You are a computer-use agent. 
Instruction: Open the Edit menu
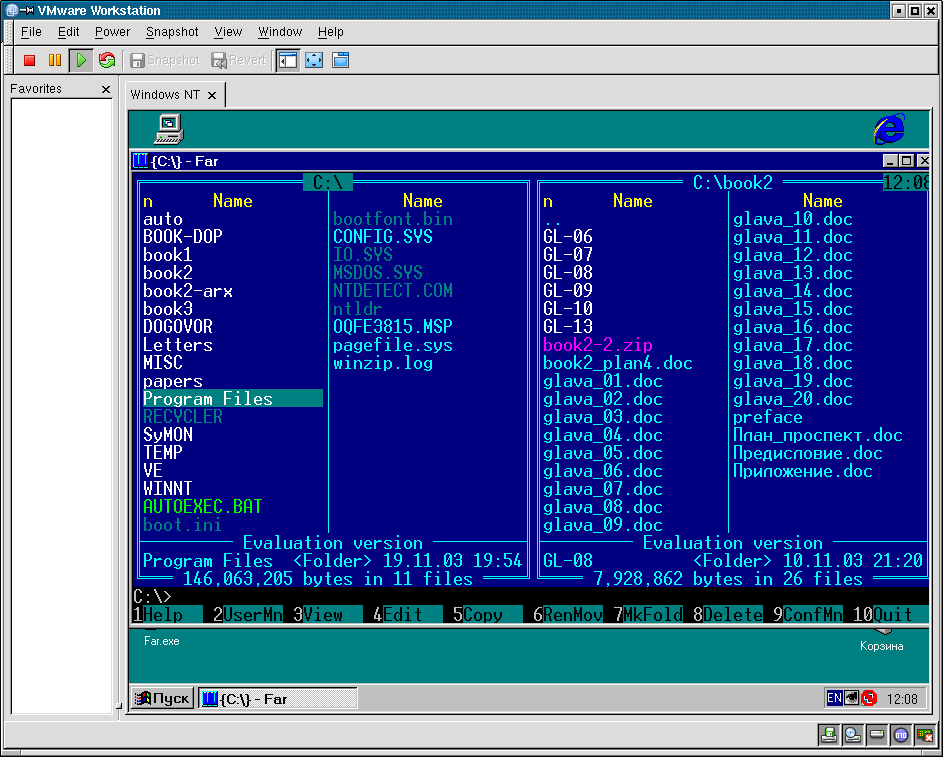tap(69, 32)
